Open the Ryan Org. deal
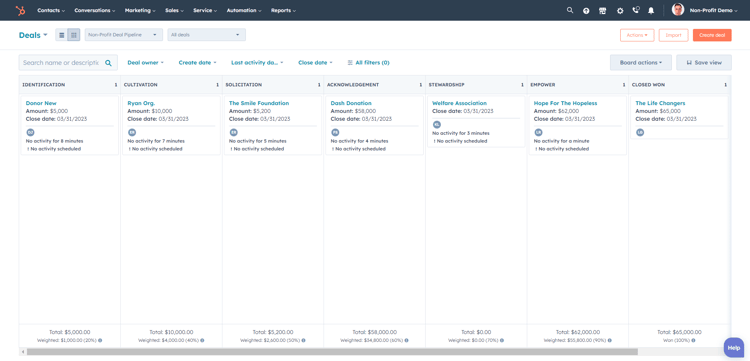Screen dimensions: 750x361 click(x=141, y=103)
